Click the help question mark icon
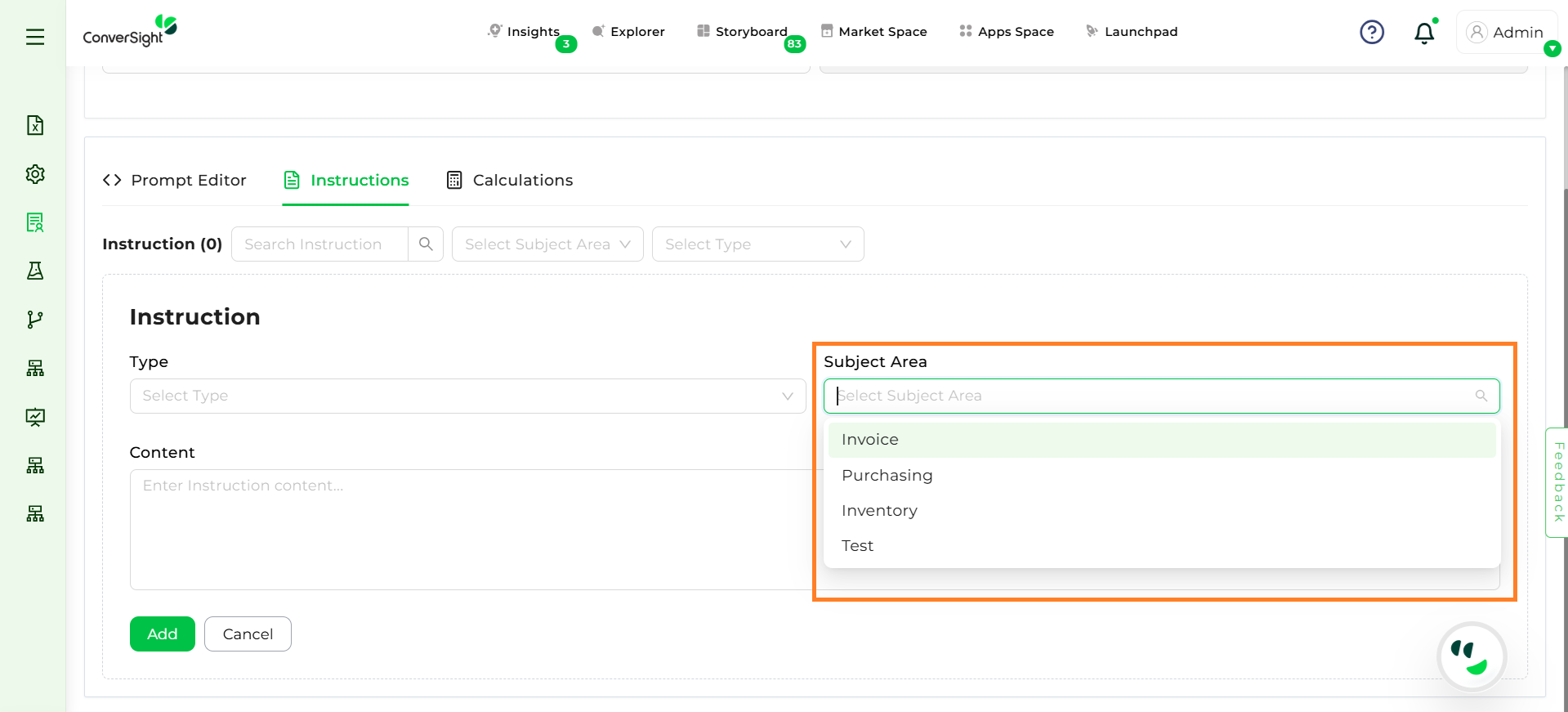This screenshot has height=712, width=1568. (1371, 33)
